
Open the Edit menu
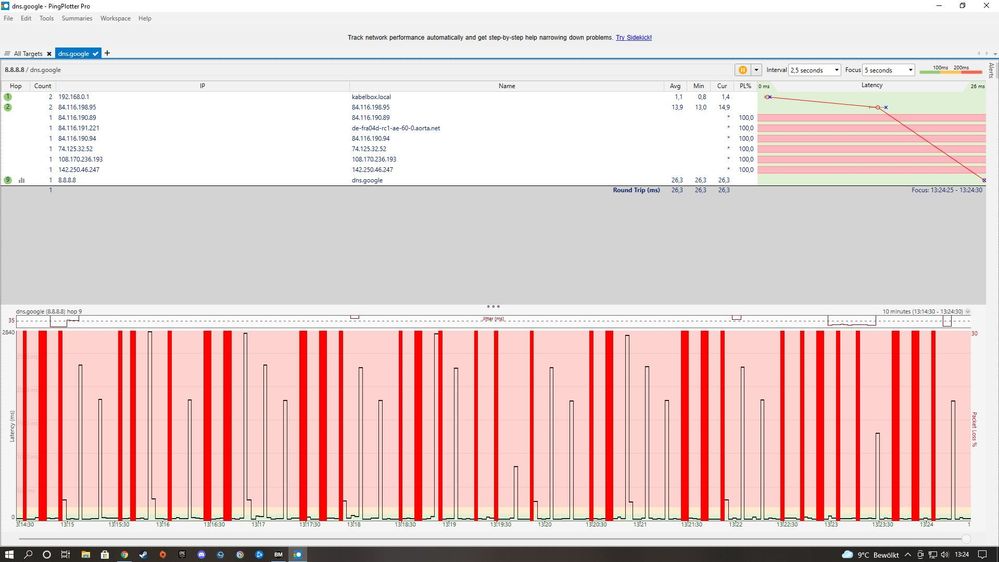pos(25,18)
